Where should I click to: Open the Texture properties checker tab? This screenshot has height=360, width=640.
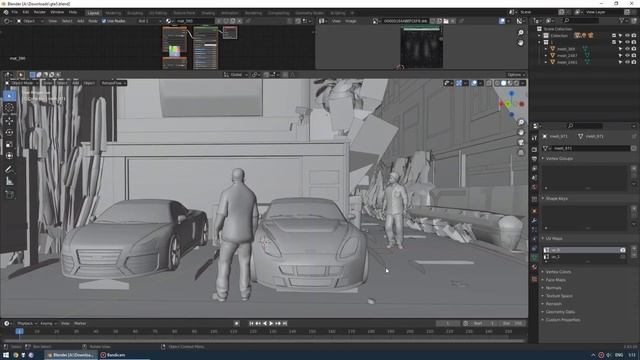click(x=534, y=280)
